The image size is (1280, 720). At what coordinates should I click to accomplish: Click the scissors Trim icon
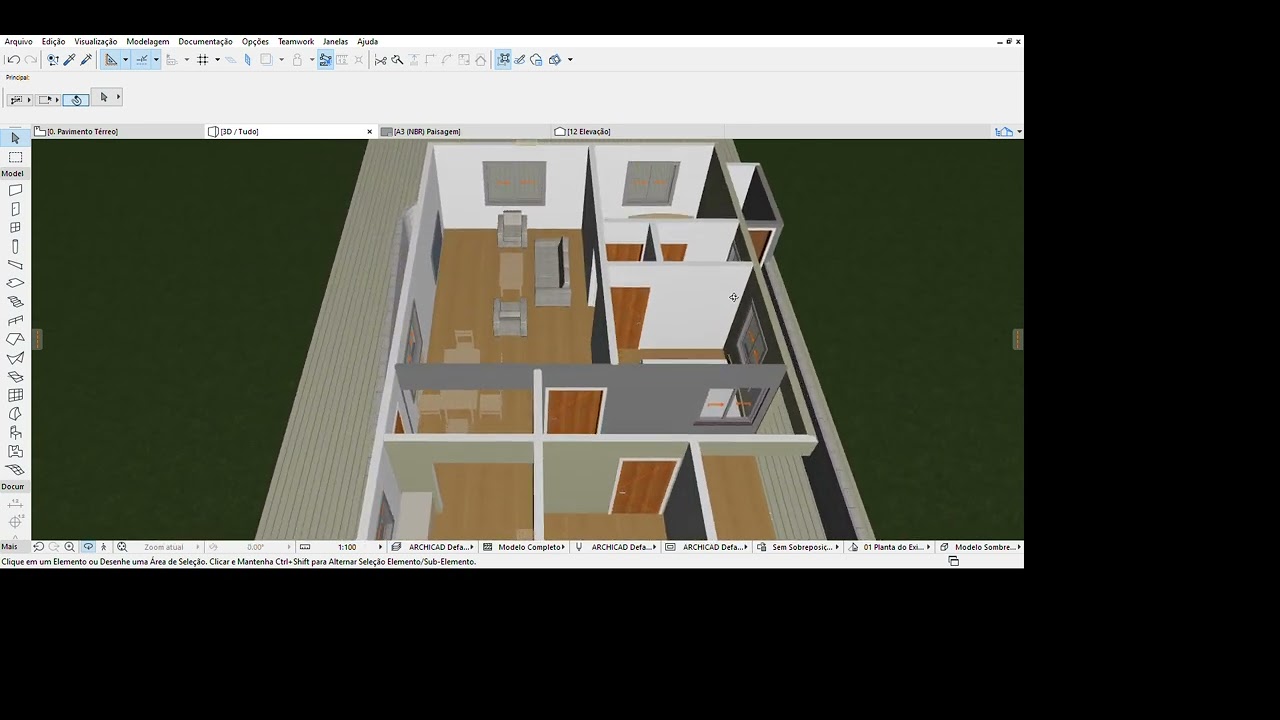tap(380, 60)
